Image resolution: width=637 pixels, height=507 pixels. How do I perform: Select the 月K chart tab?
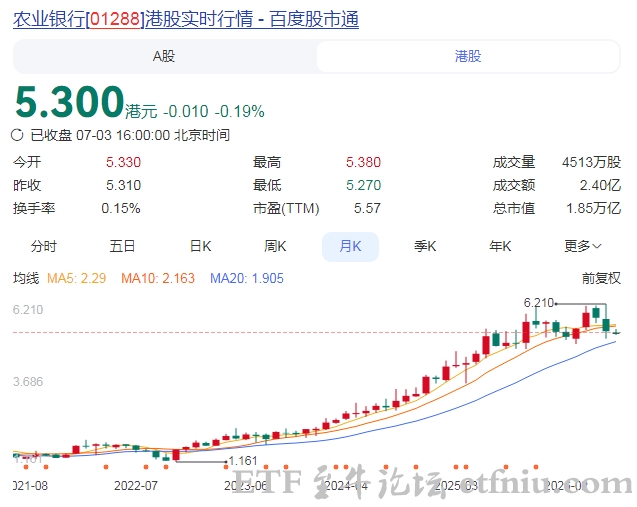350,246
